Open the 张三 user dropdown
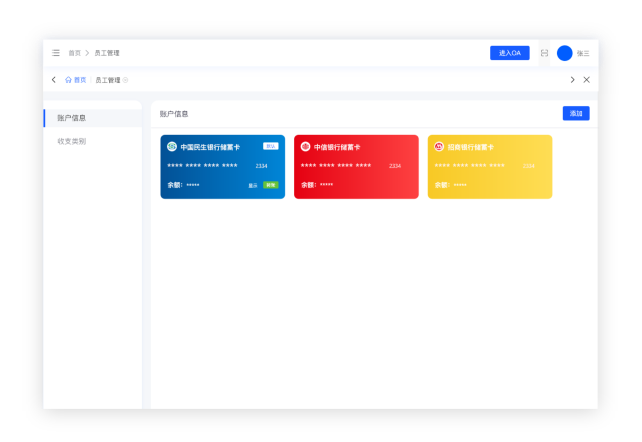Image resolution: width=642 pixels, height=442 pixels. coord(583,53)
